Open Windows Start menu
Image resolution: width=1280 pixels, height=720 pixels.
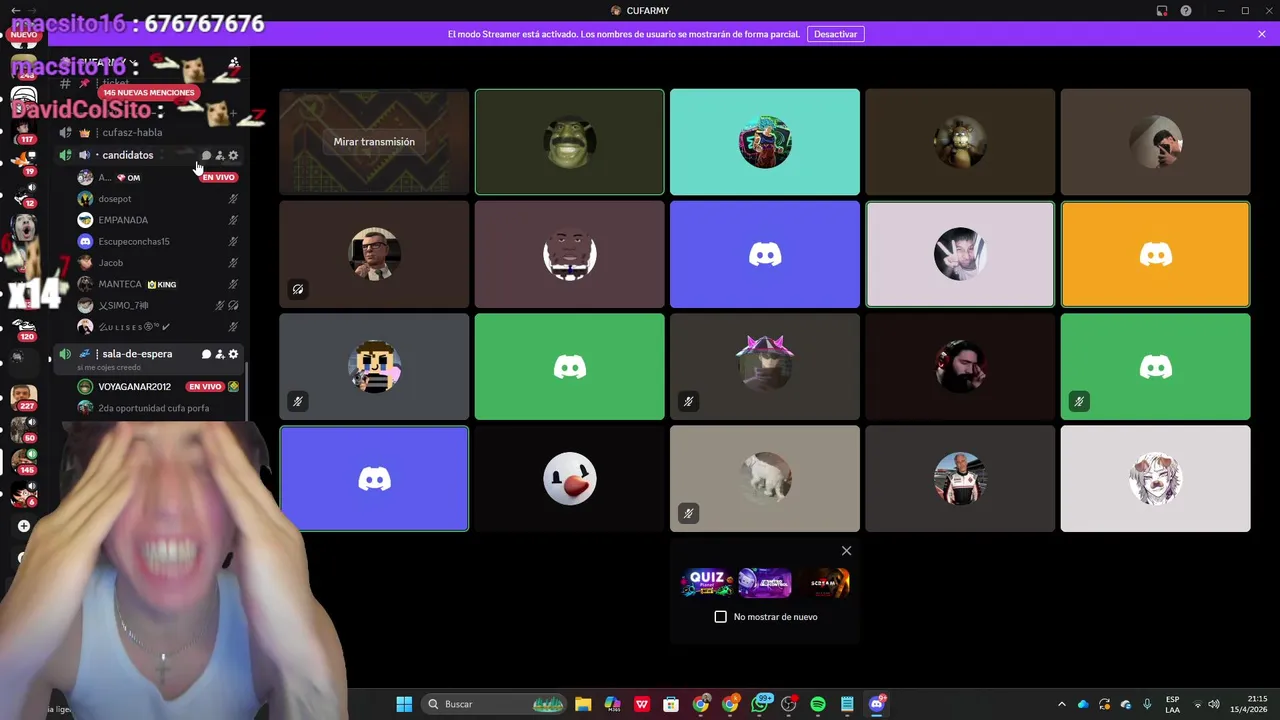tap(404, 704)
